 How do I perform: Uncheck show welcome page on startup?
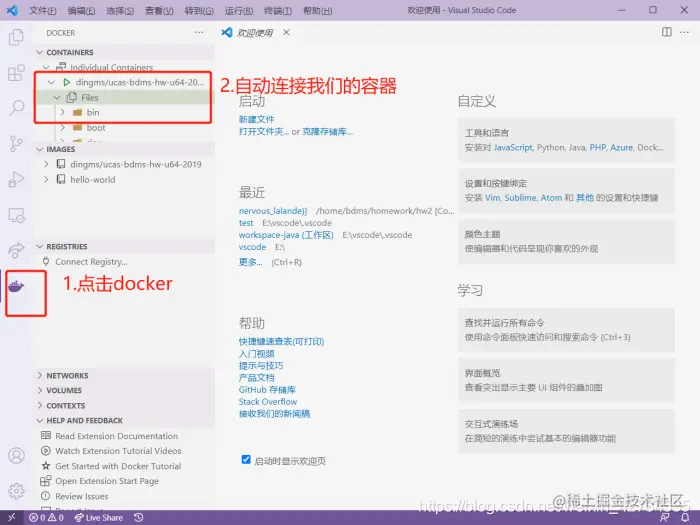pos(246,459)
